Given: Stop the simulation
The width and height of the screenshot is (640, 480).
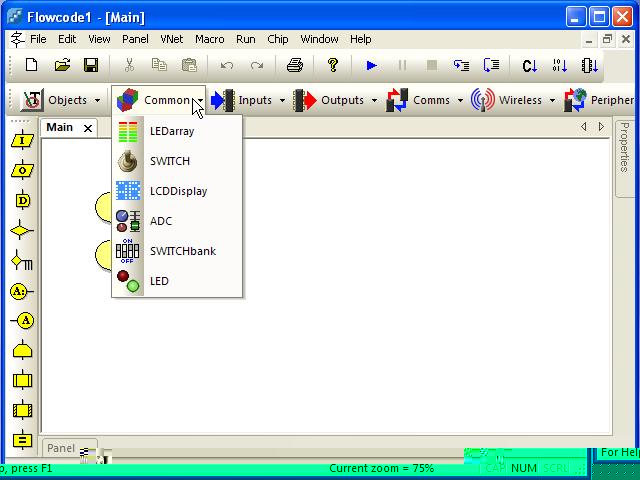Looking at the screenshot, I should [432, 65].
